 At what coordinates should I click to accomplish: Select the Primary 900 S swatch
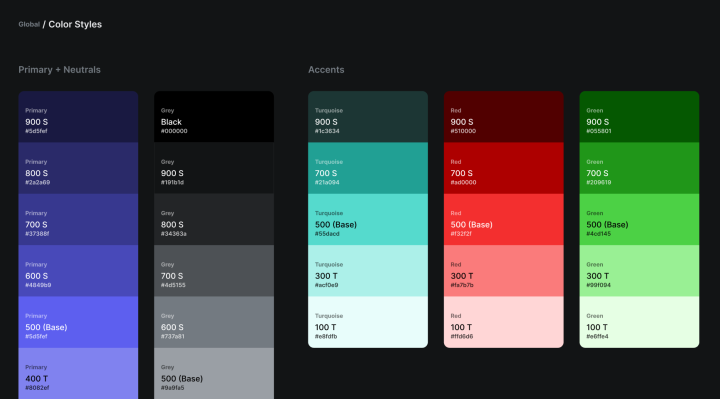pyautogui.click(x=78, y=117)
